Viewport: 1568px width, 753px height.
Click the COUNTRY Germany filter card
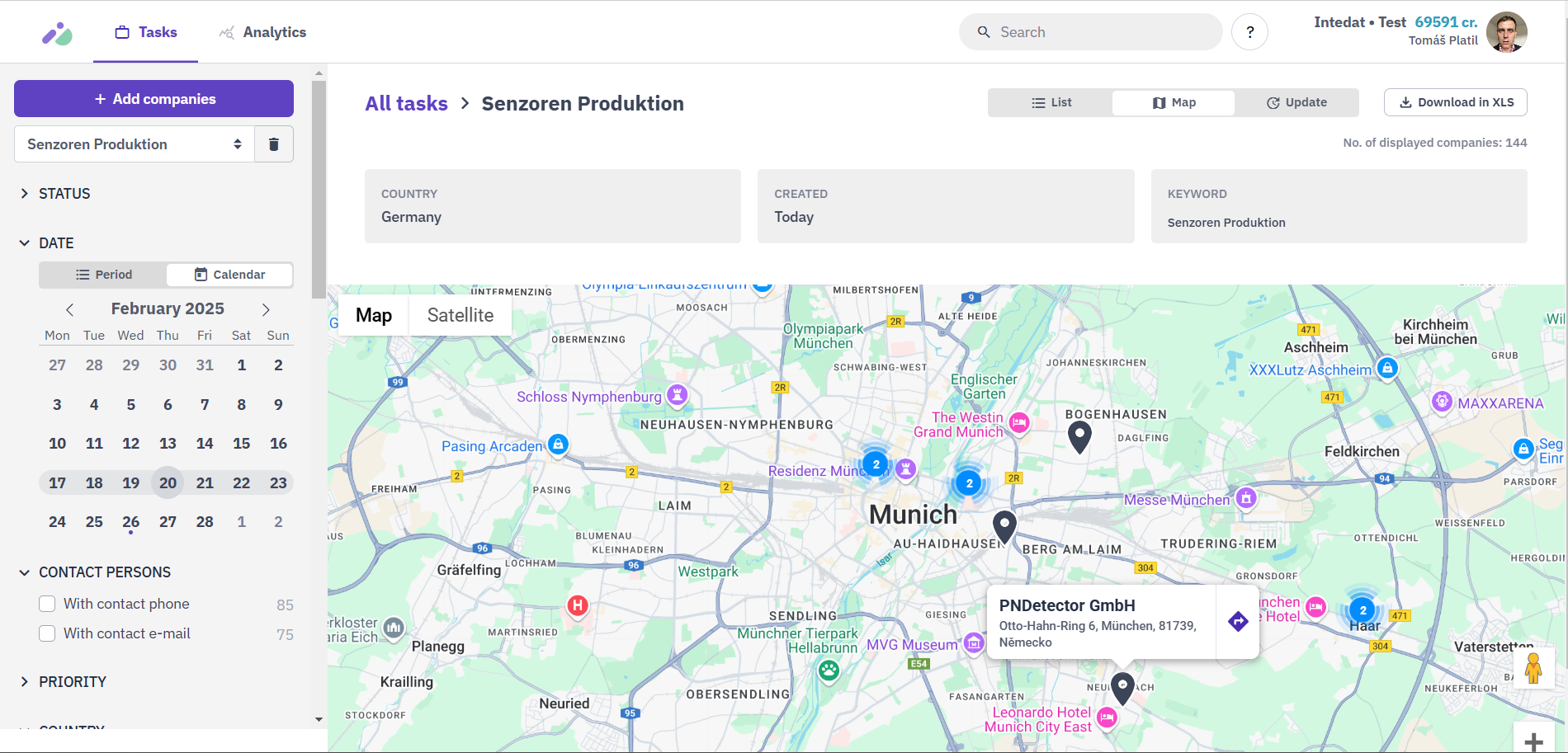tap(553, 206)
